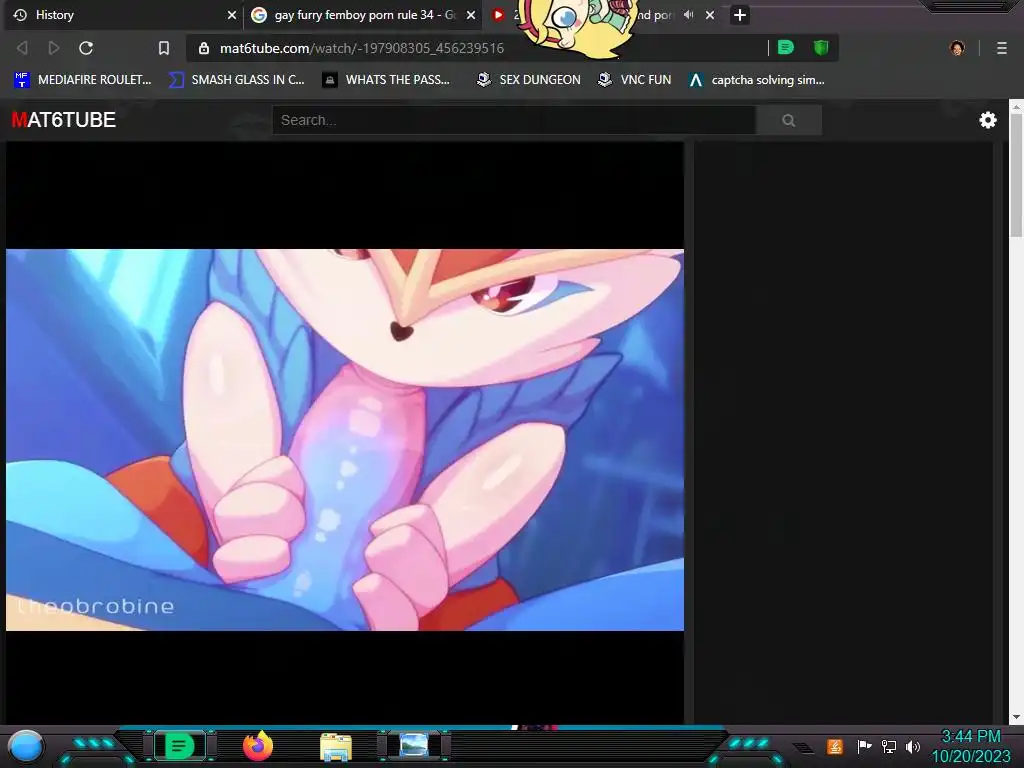This screenshot has width=1024, height=768.
Task: Open the network tray icon
Action: point(889,746)
